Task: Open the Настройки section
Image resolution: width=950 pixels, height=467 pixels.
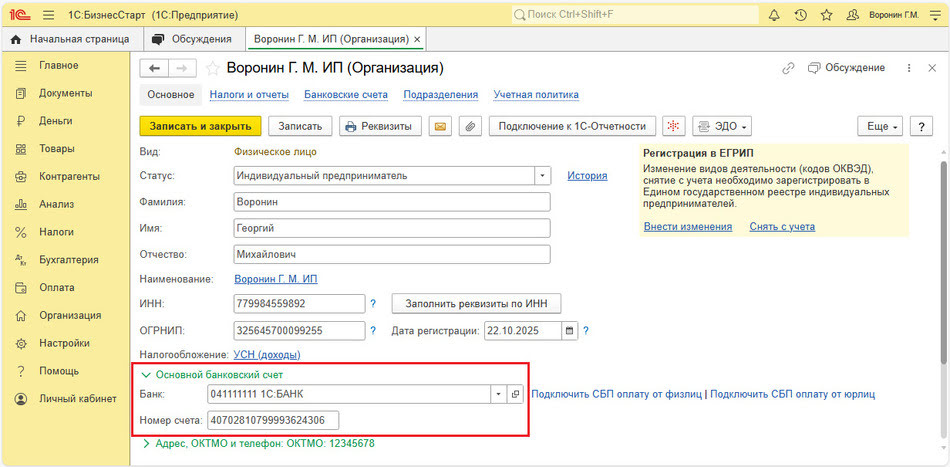Action: tap(64, 343)
